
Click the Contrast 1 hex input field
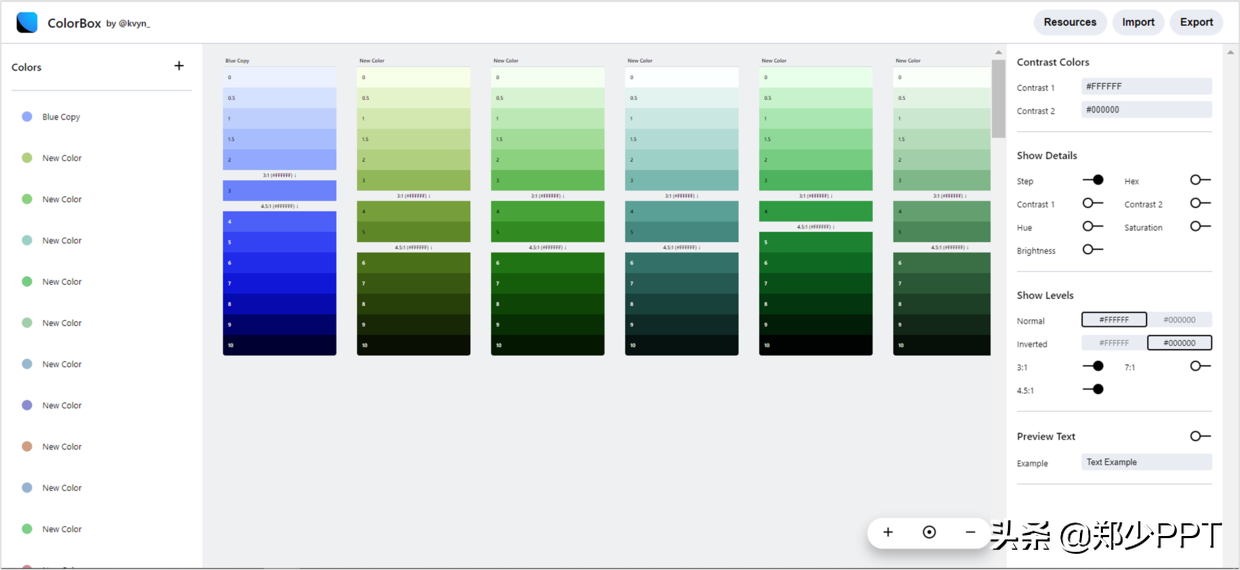point(1146,87)
